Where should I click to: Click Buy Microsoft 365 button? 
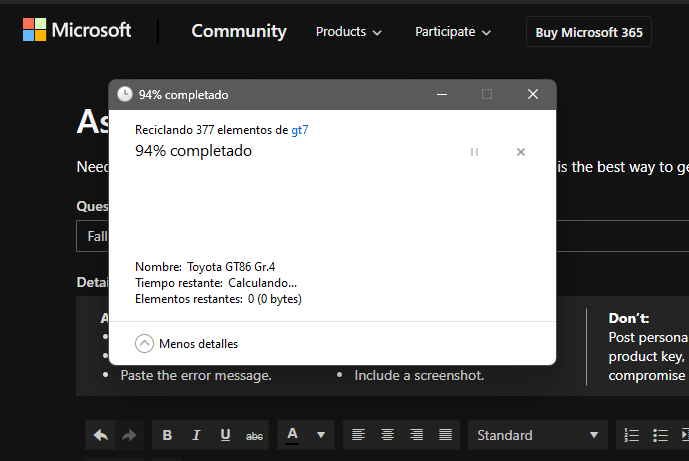pyautogui.click(x=589, y=32)
